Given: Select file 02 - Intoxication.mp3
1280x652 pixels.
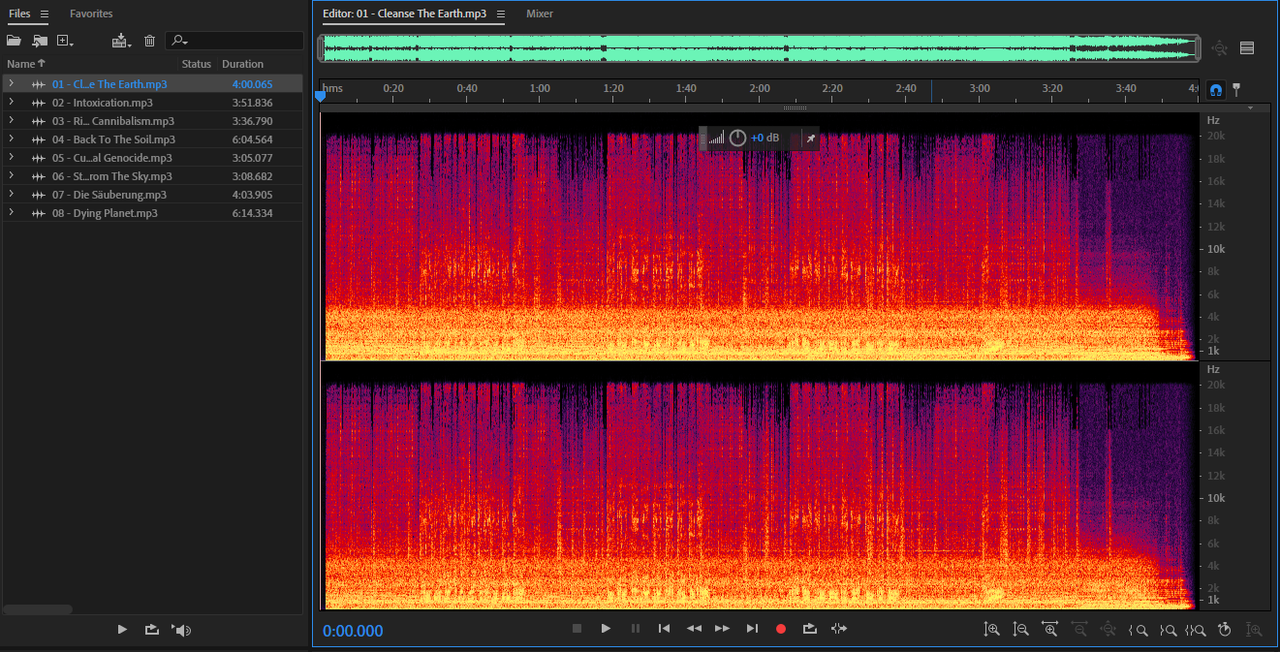Looking at the screenshot, I should point(102,103).
